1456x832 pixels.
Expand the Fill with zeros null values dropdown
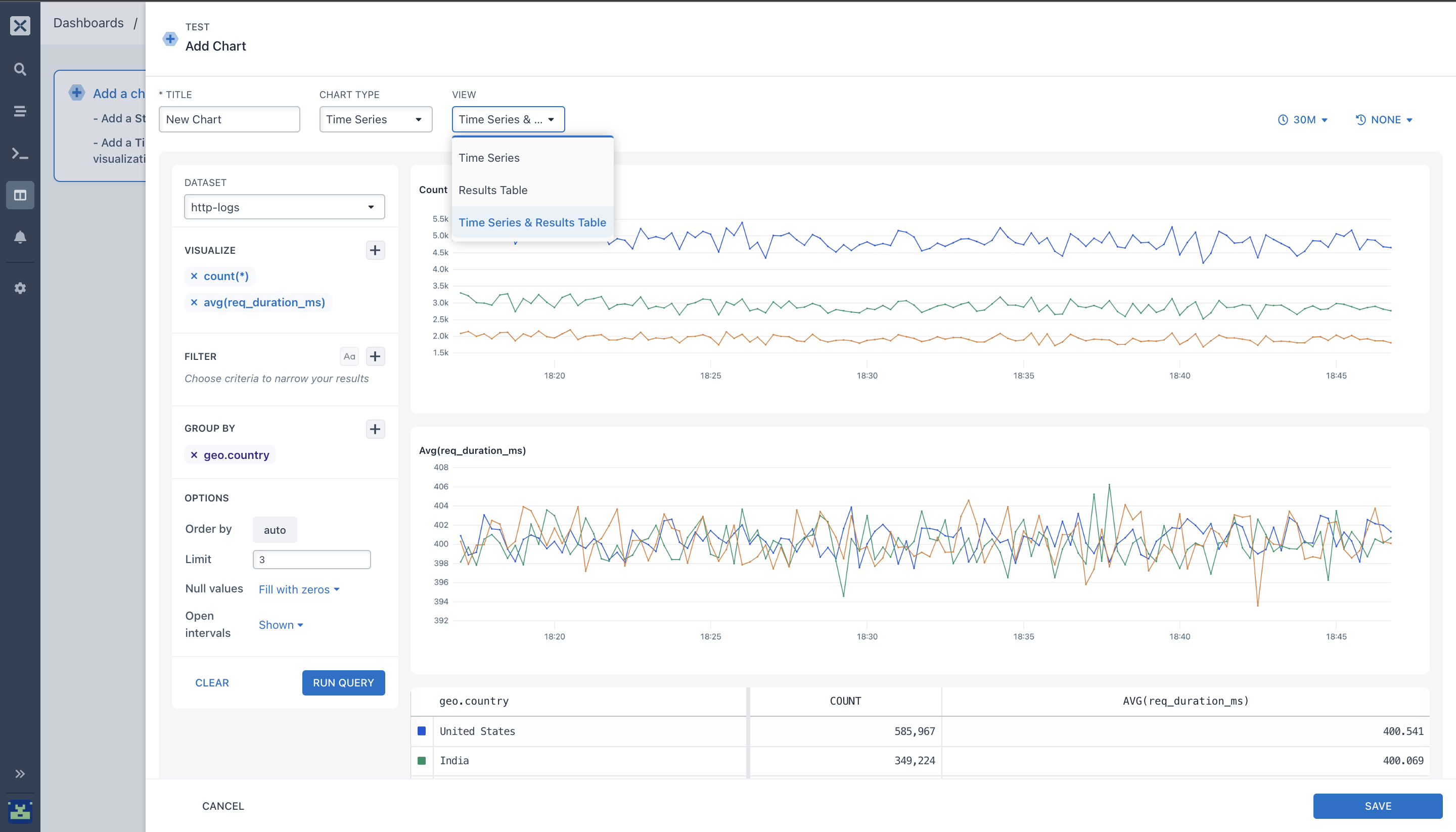[x=299, y=589]
